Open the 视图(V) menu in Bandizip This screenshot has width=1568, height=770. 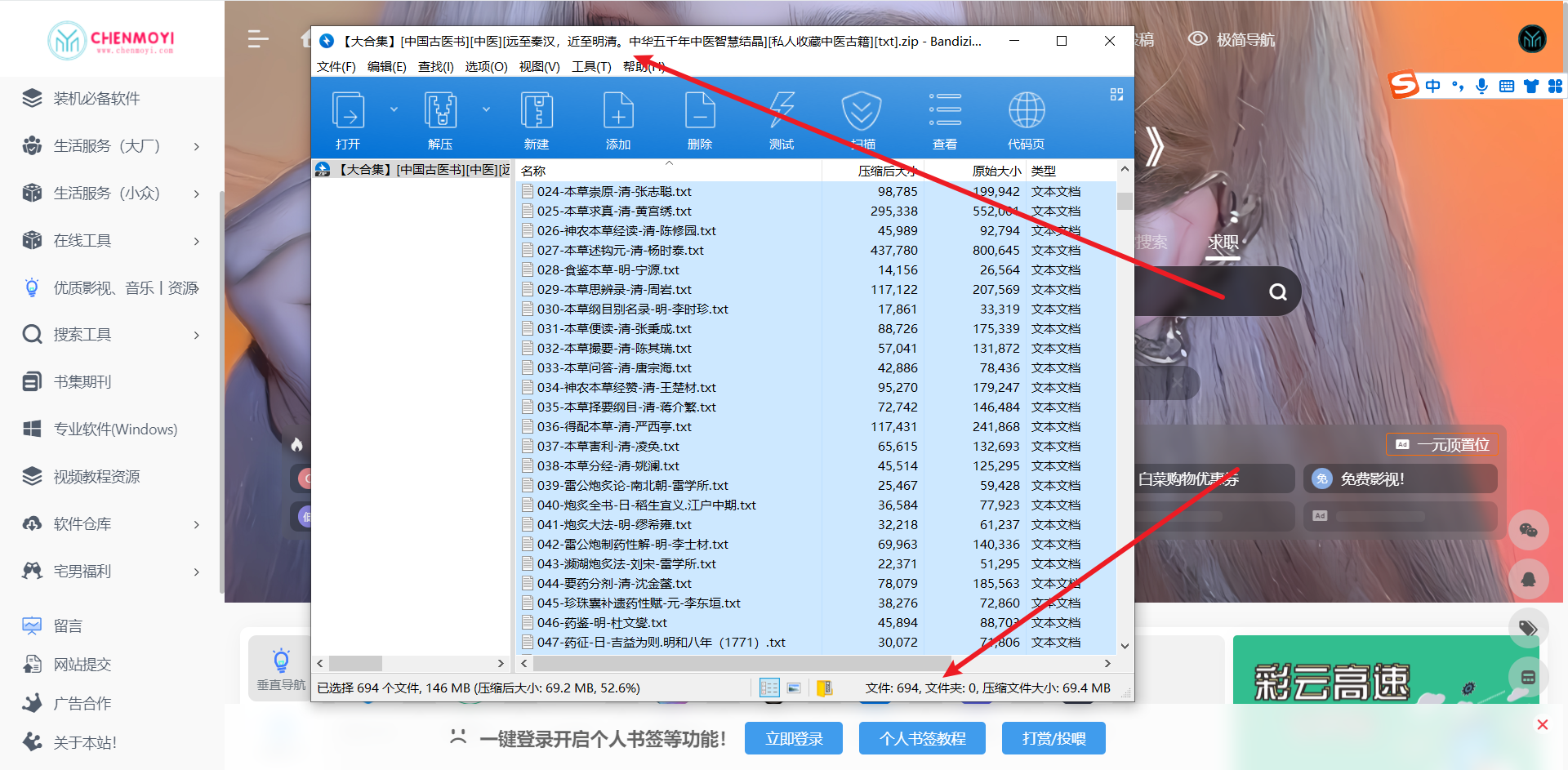[x=538, y=67]
